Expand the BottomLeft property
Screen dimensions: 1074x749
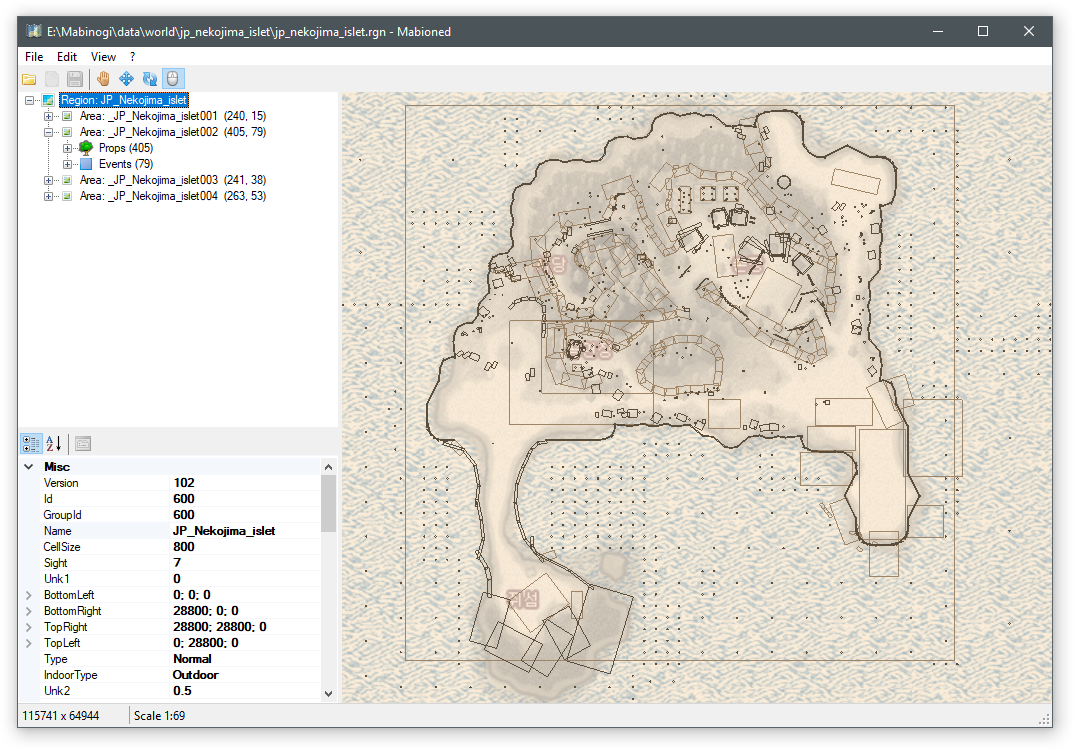pos(28,595)
